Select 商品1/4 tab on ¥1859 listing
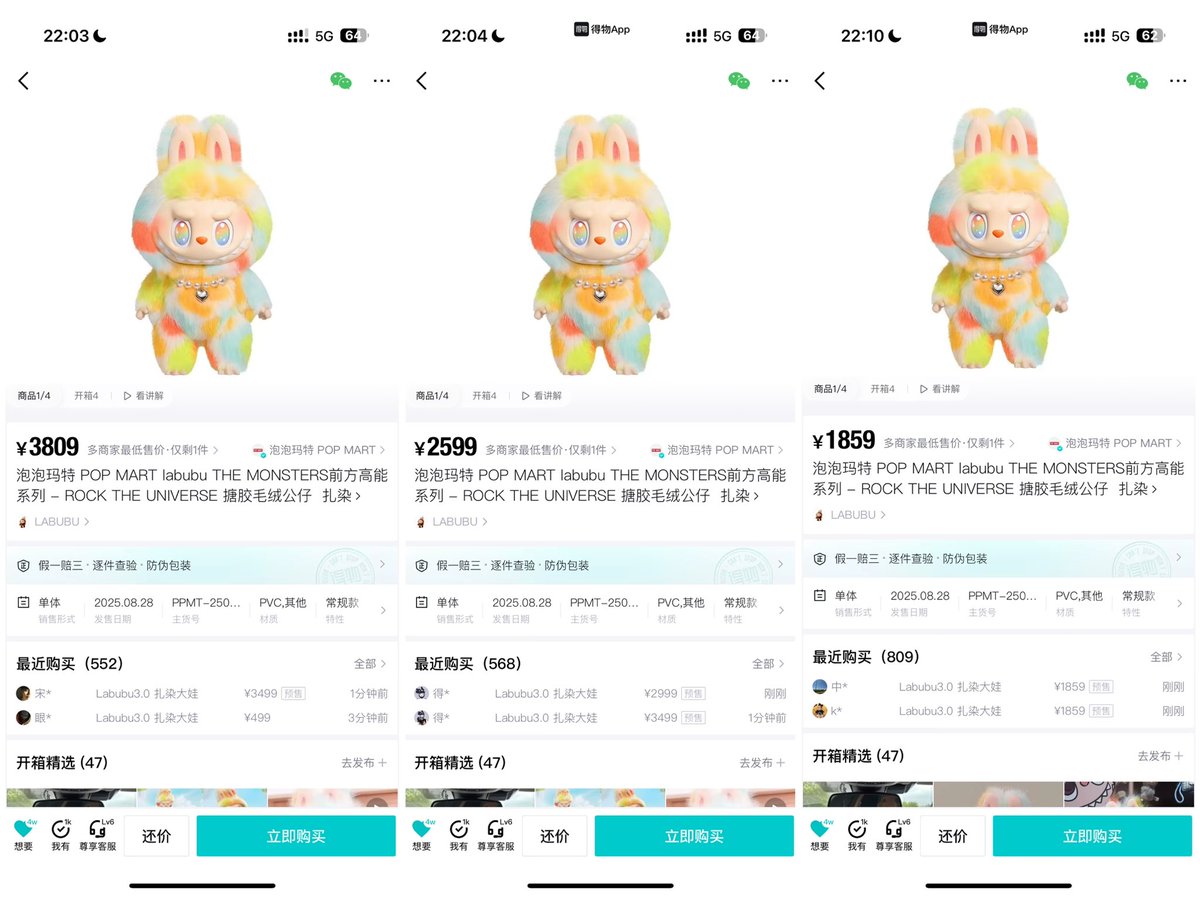Screen dimensions: 1200x900 pos(830,389)
